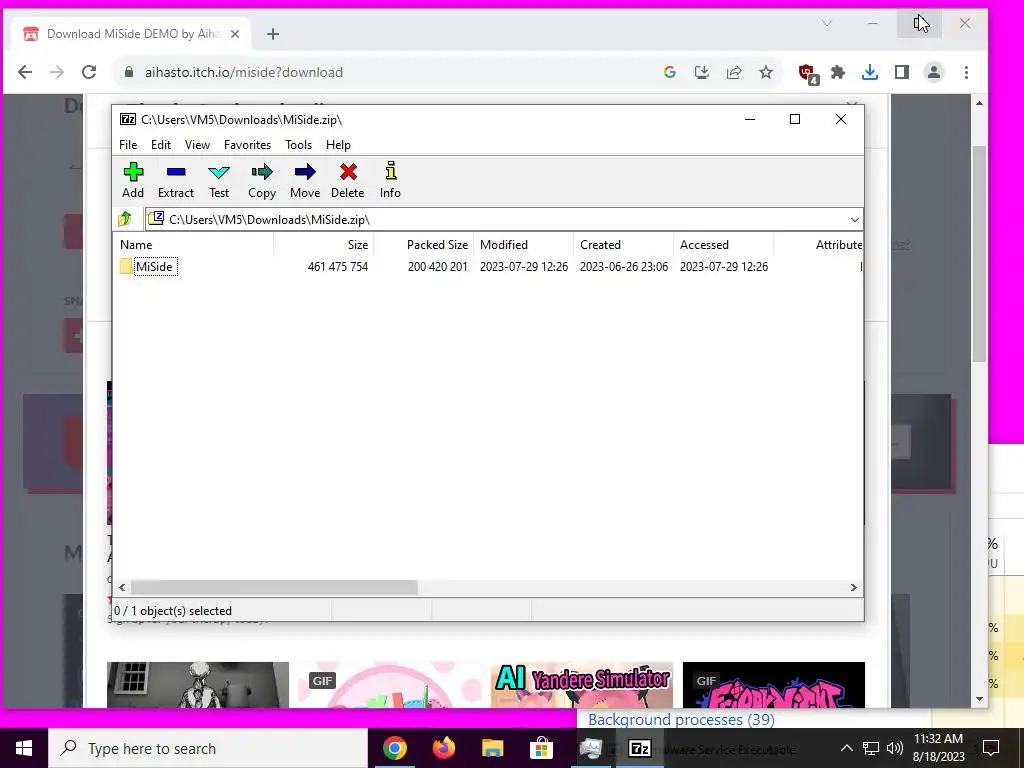Viewport: 1024px width, 768px height.
Task: Open the Chrome profile avatar
Action: pos(934,72)
